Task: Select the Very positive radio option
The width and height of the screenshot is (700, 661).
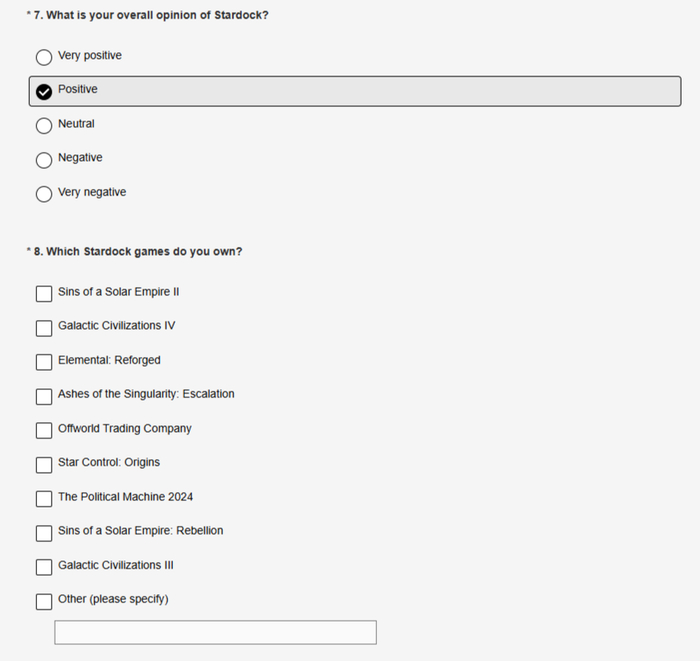Action: pyautogui.click(x=44, y=57)
